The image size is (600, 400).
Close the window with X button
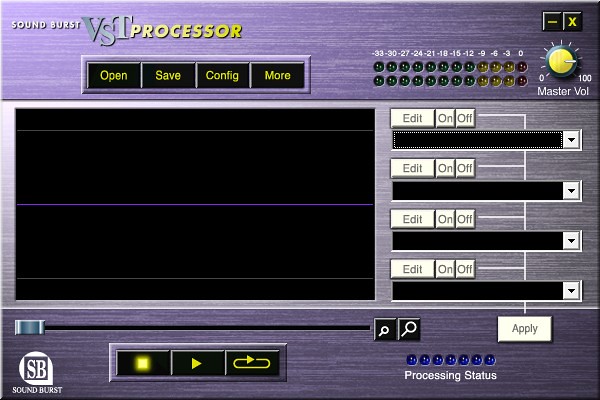point(572,22)
